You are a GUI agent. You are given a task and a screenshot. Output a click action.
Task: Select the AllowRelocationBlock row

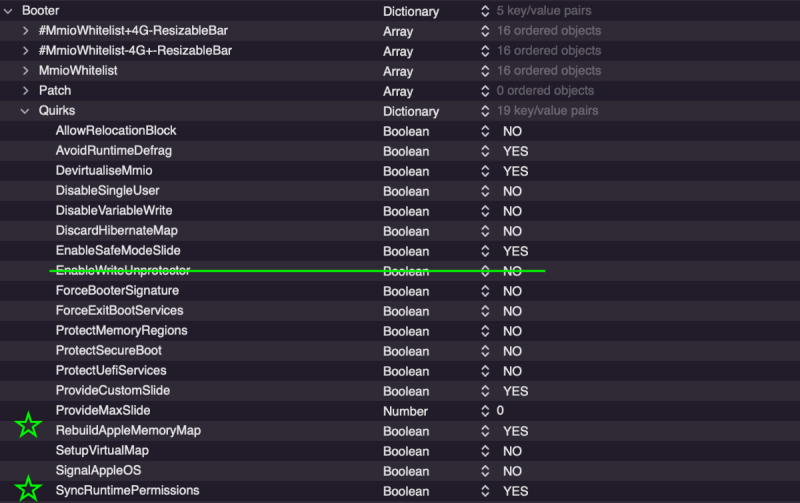tap(116, 131)
